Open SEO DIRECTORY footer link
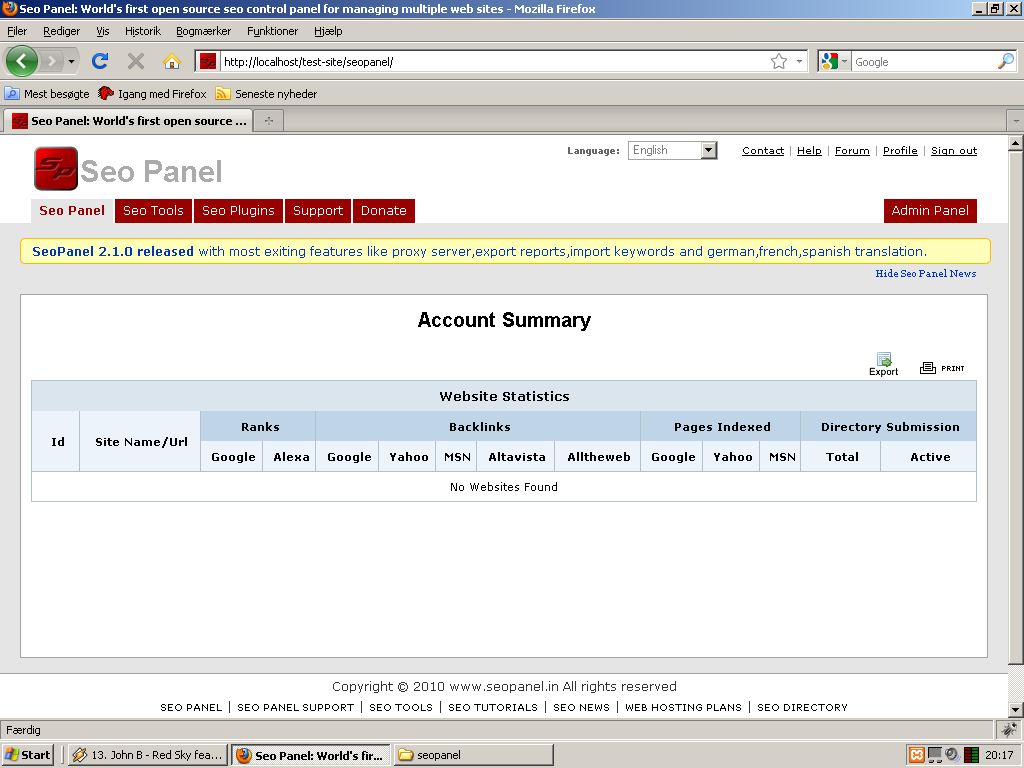Viewport: 1024px width, 768px height. [x=802, y=707]
